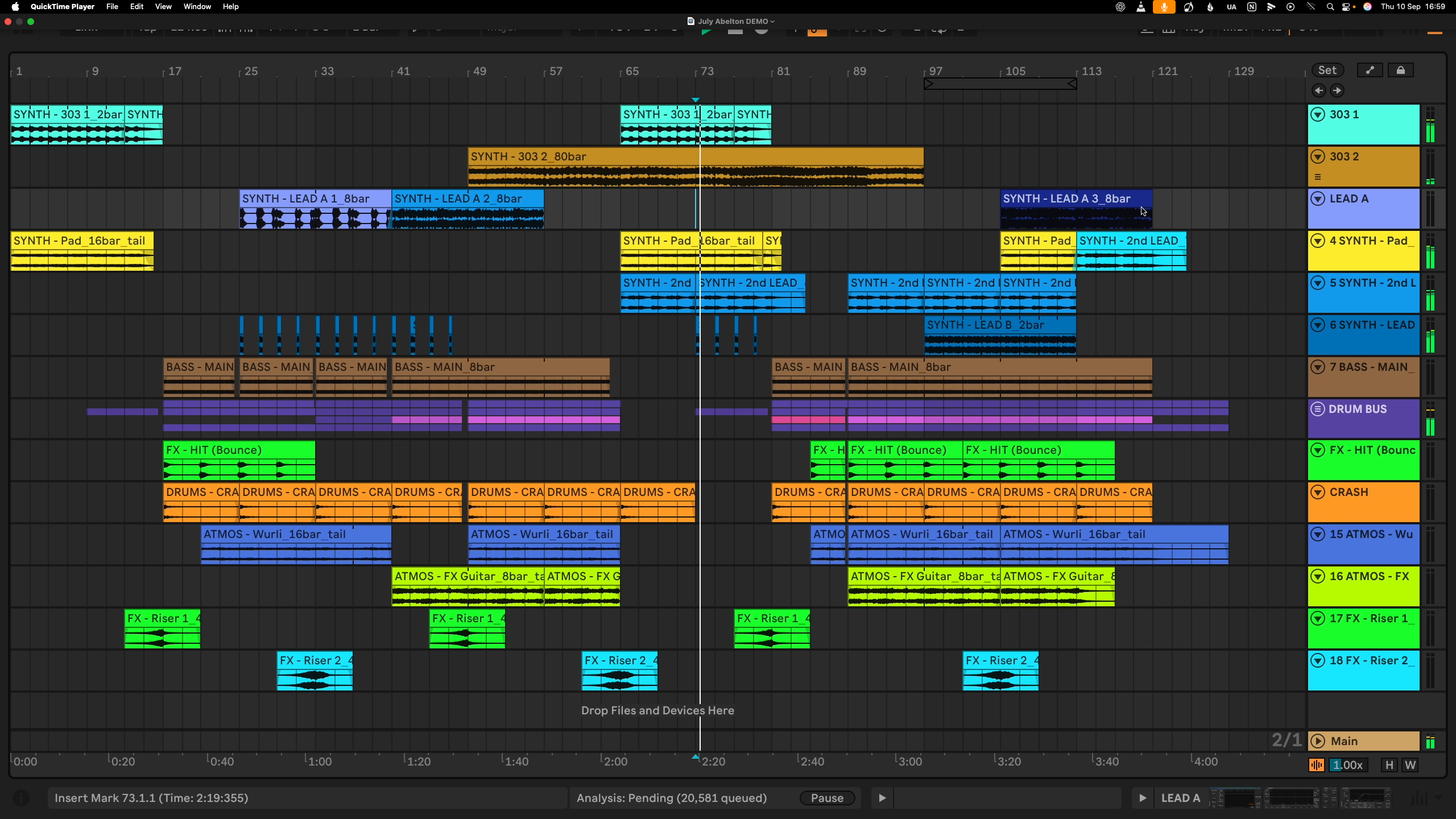The width and height of the screenshot is (1456, 819).
Task: Unfold the 4 SYNTH - Pad track
Action: coord(1318,241)
